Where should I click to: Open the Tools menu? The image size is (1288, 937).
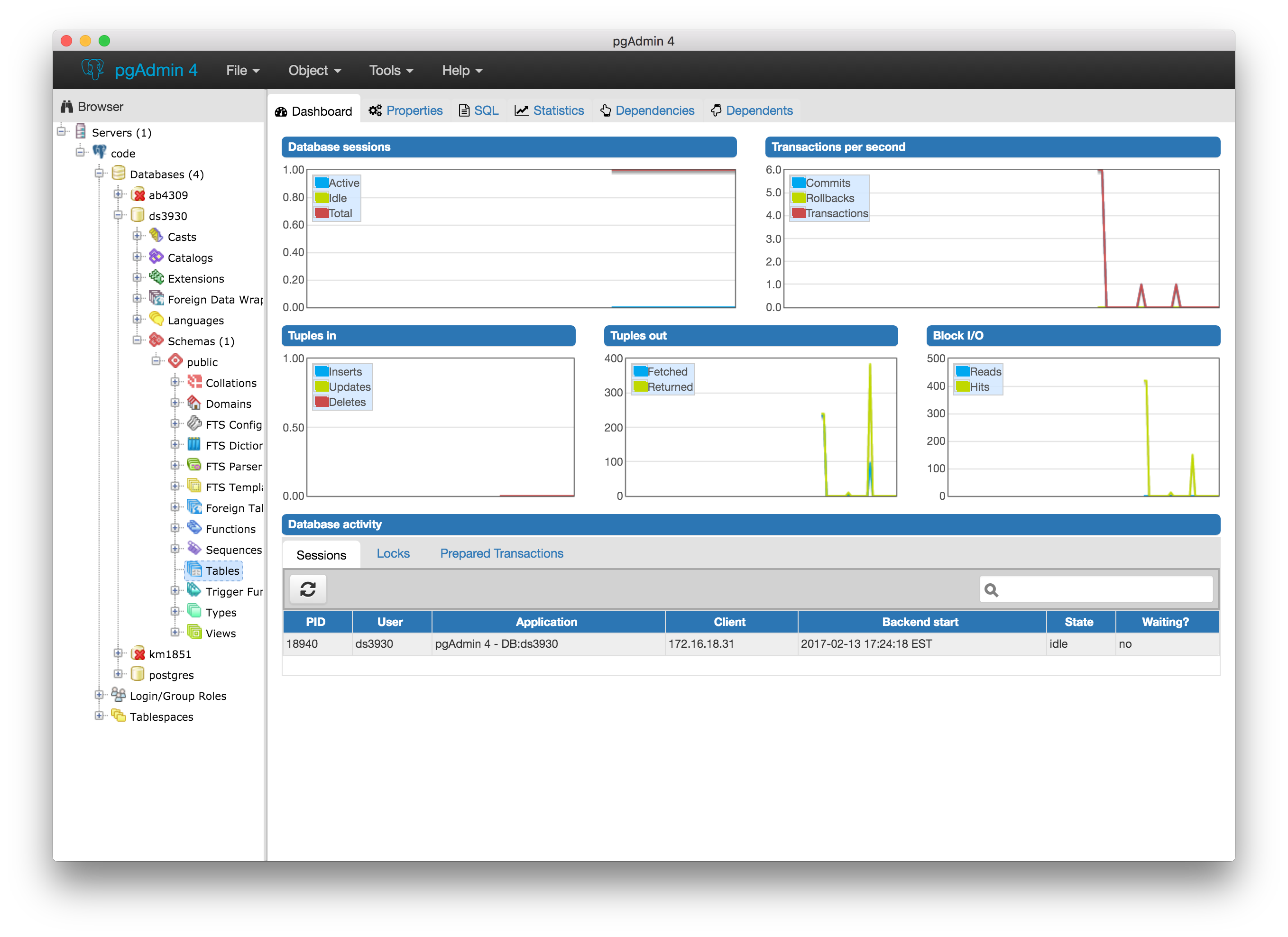tap(391, 70)
